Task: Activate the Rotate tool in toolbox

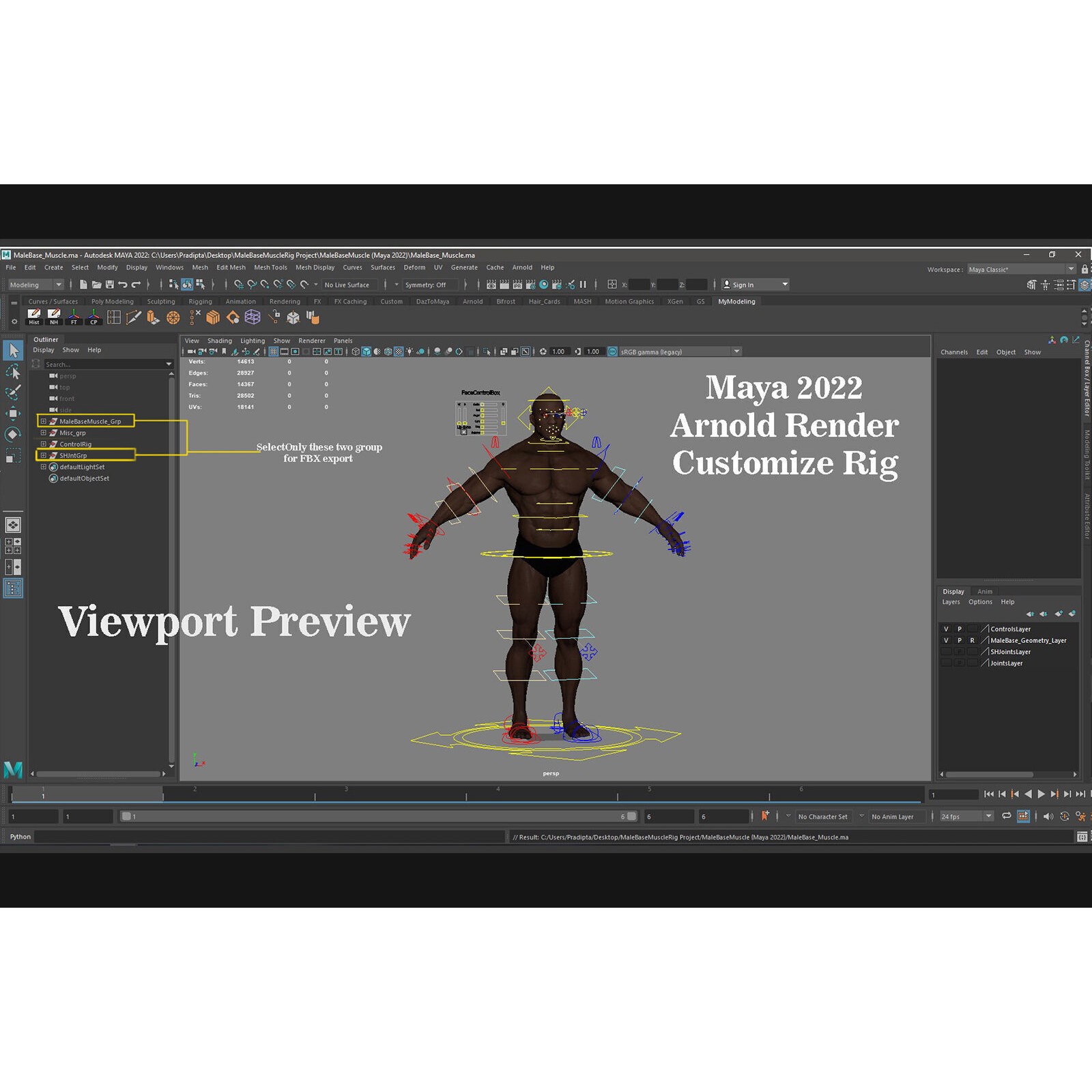Action: [13, 434]
